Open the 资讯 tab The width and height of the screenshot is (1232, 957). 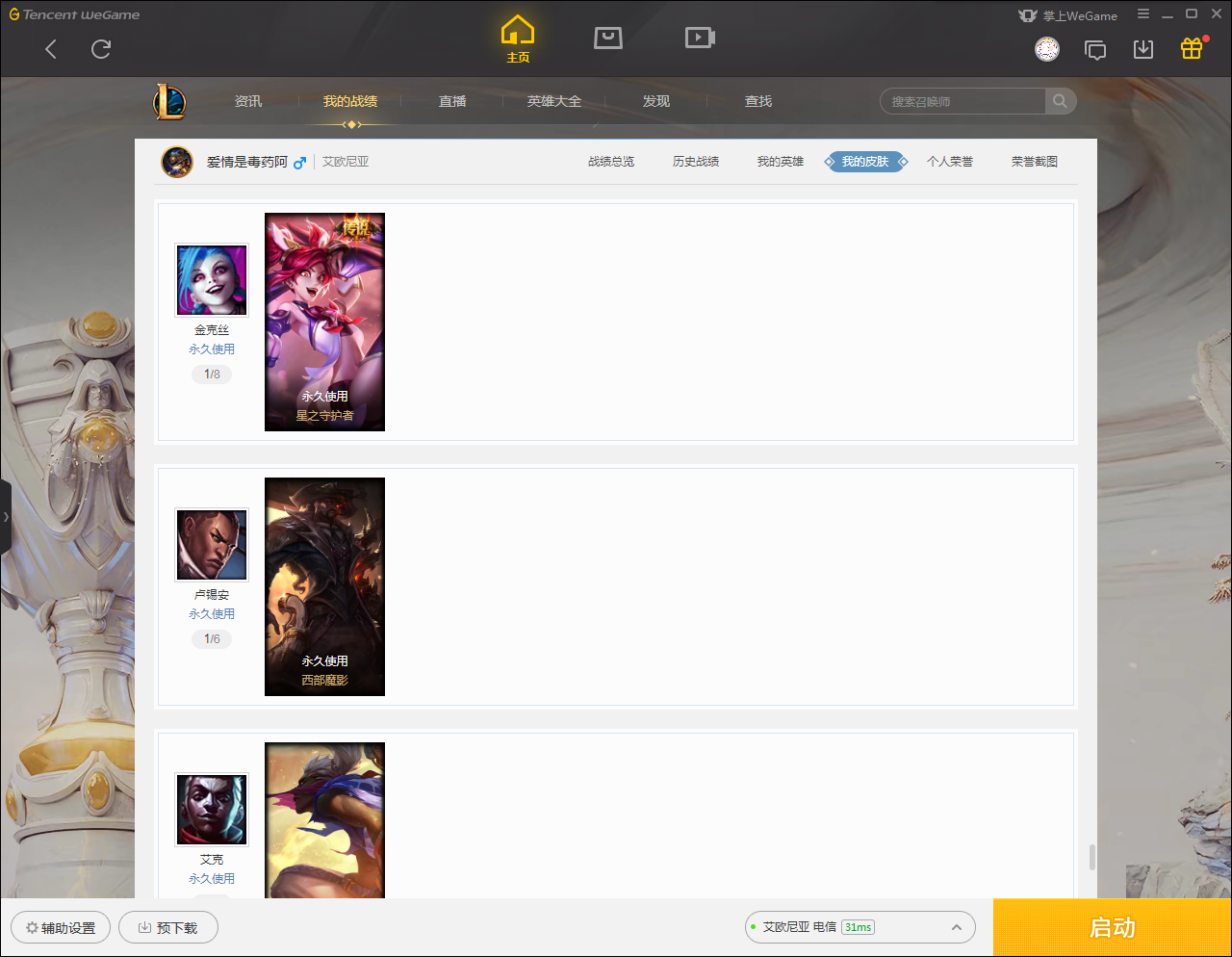(x=248, y=101)
